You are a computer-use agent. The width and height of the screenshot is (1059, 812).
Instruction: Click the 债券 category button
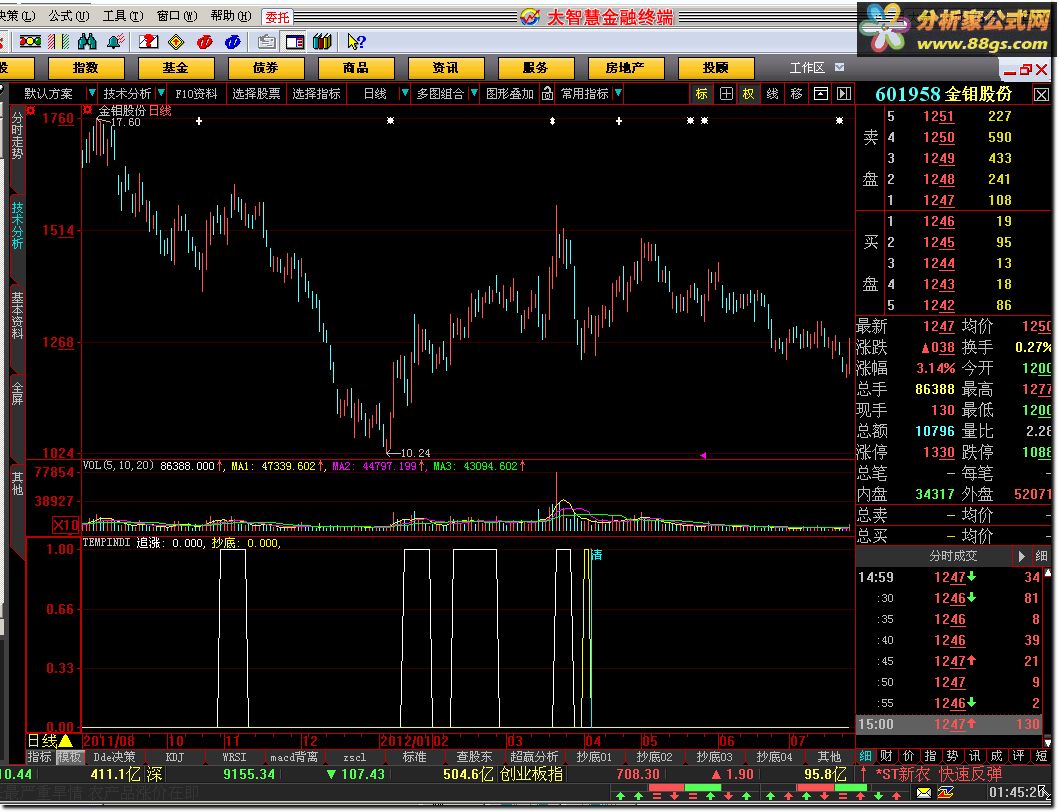tap(265, 68)
